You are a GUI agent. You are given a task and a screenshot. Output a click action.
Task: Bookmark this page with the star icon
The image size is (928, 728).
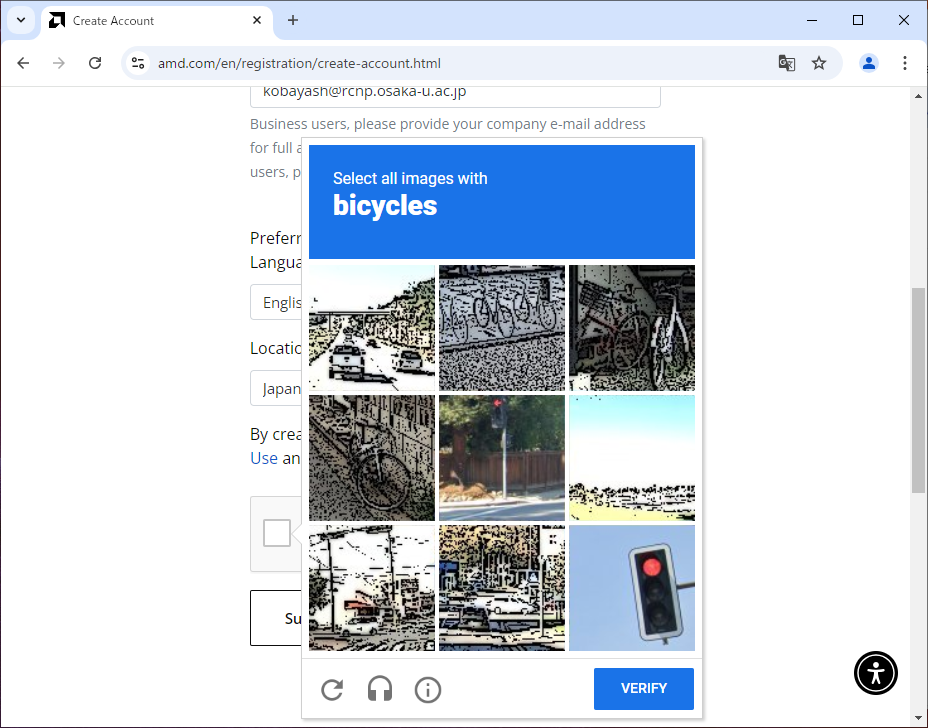click(819, 63)
